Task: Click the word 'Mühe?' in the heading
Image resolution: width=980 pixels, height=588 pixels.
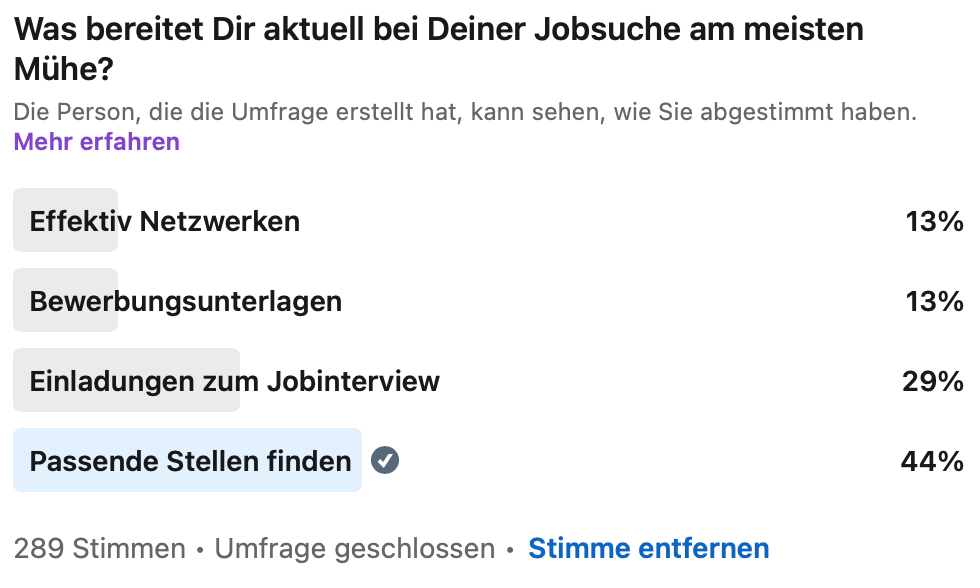Action: pos(63,69)
